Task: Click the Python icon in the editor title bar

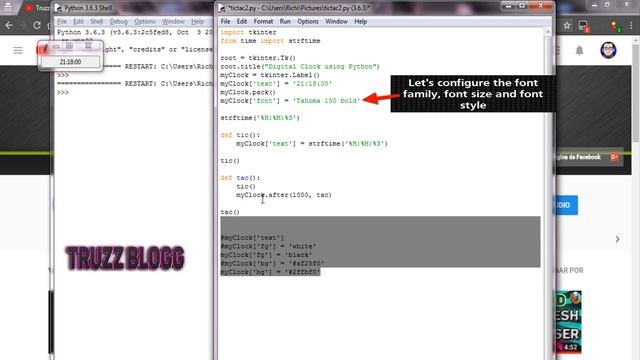Action: (222, 8)
